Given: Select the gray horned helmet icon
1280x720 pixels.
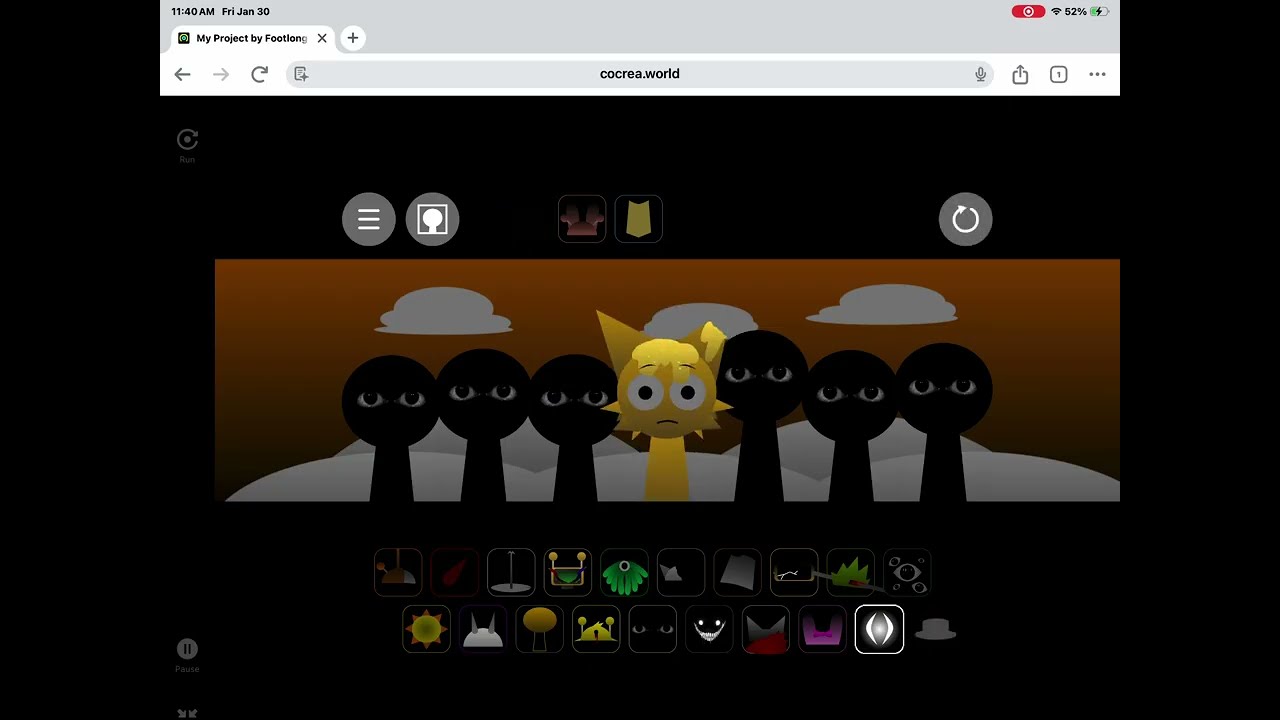Looking at the screenshot, I should click(483, 629).
